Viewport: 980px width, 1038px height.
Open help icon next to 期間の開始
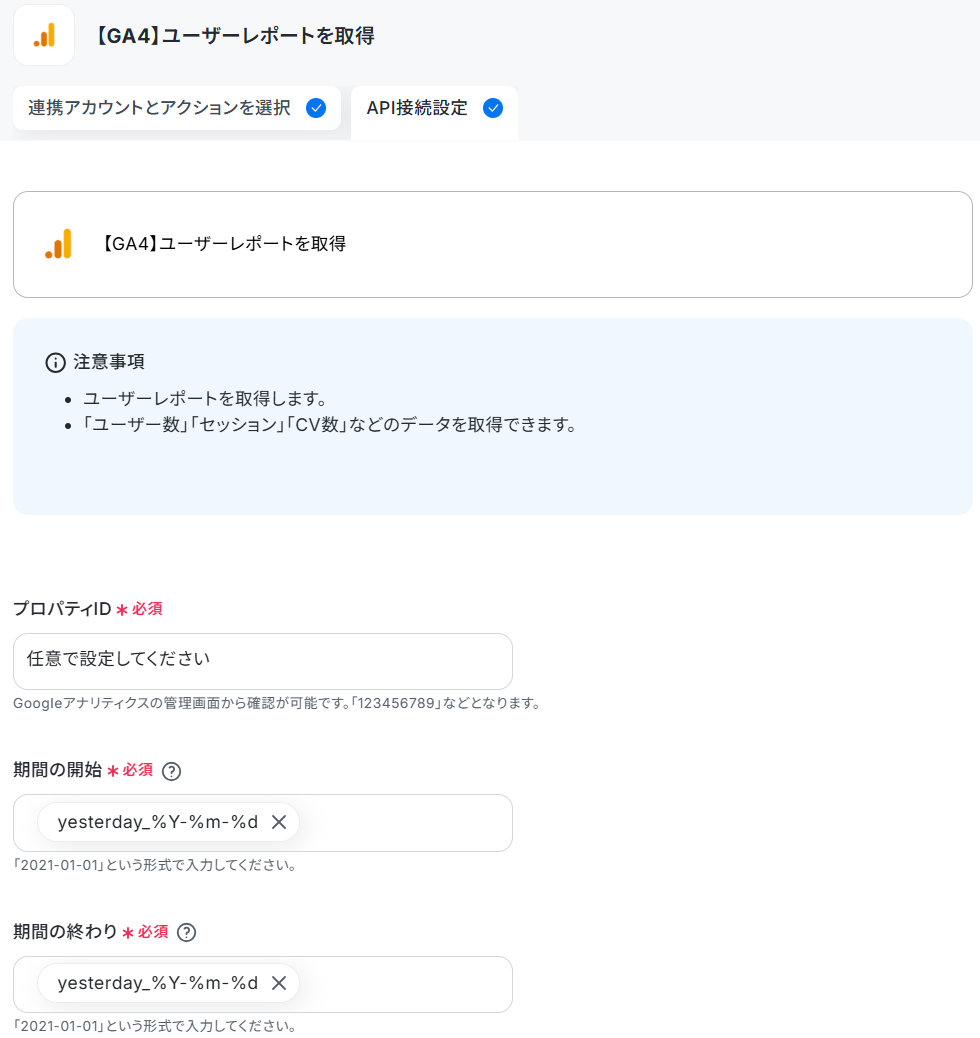coord(172,771)
